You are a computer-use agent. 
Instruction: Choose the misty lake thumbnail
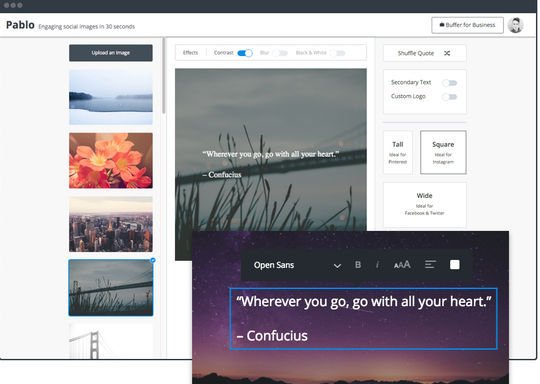pyautogui.click(x=111, y=97)
